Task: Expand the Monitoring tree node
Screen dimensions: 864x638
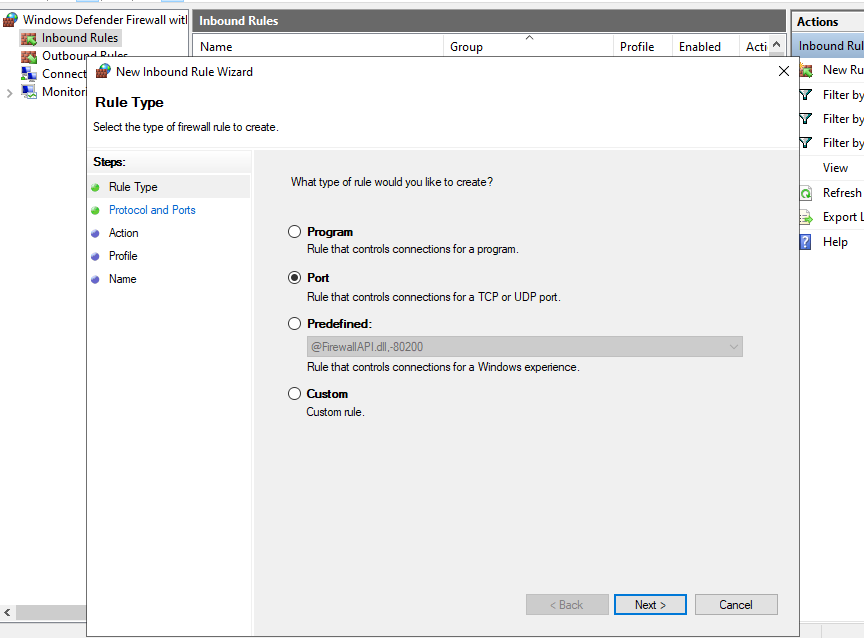Action: pyautogui.click(x=10, y=91)
